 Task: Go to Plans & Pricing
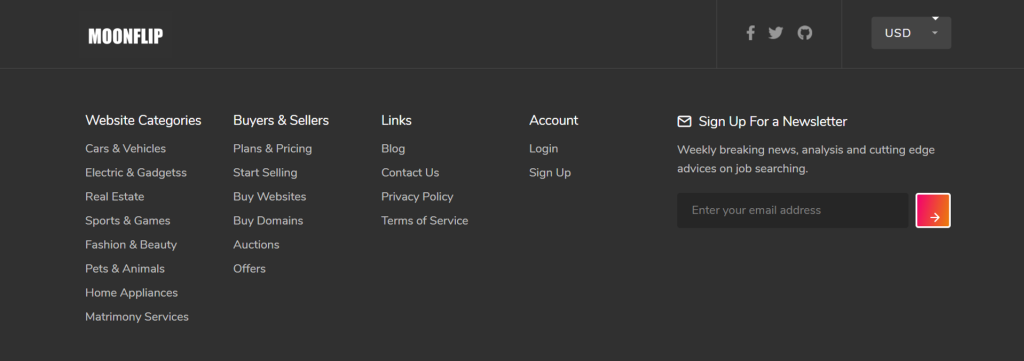click(272, 149)
